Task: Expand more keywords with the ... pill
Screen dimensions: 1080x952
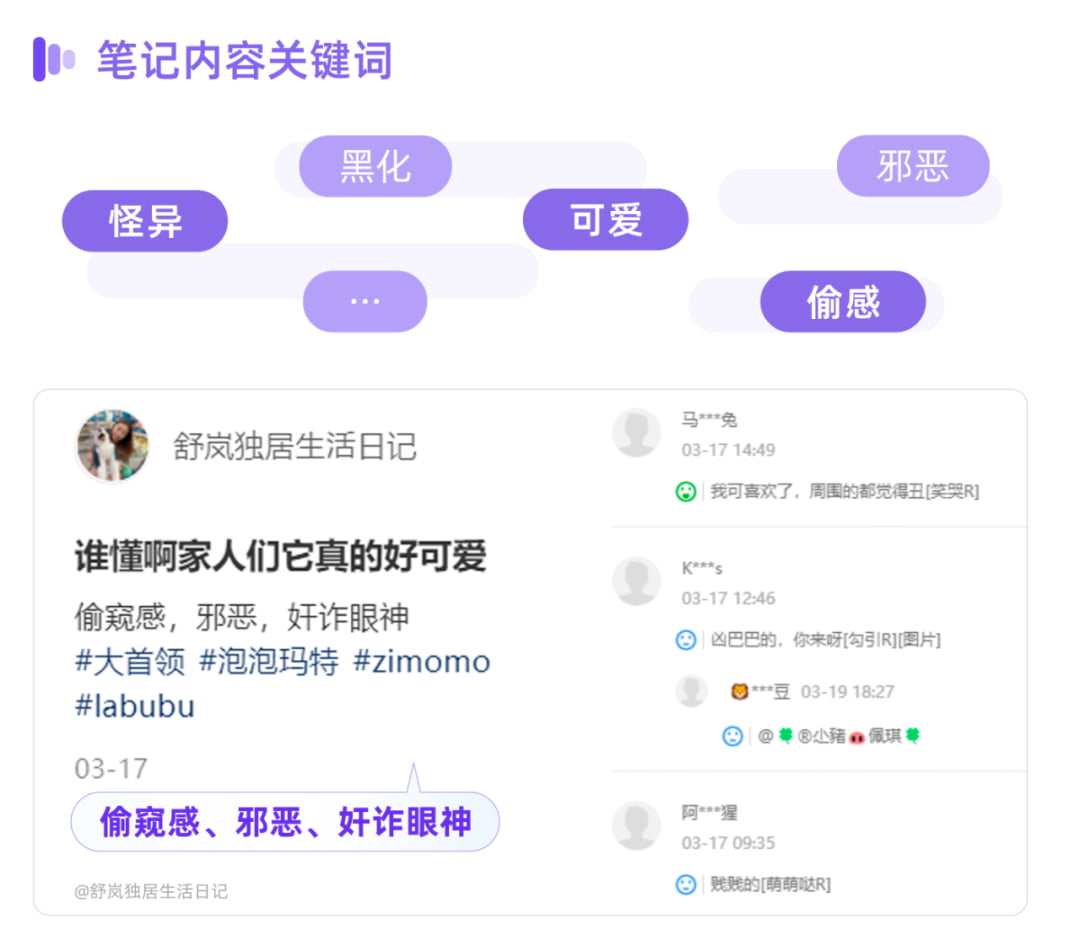Action: click(365, 301)
